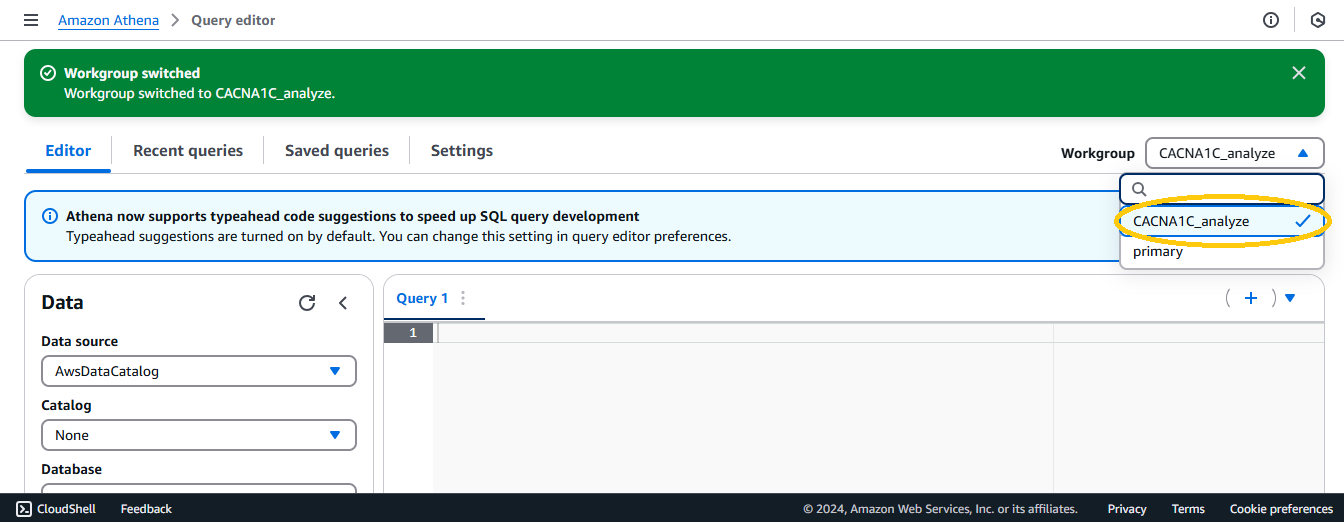Choose the primary workgroup option
The height and width of the screenshot is (522, 1344).
(1222, 252)
